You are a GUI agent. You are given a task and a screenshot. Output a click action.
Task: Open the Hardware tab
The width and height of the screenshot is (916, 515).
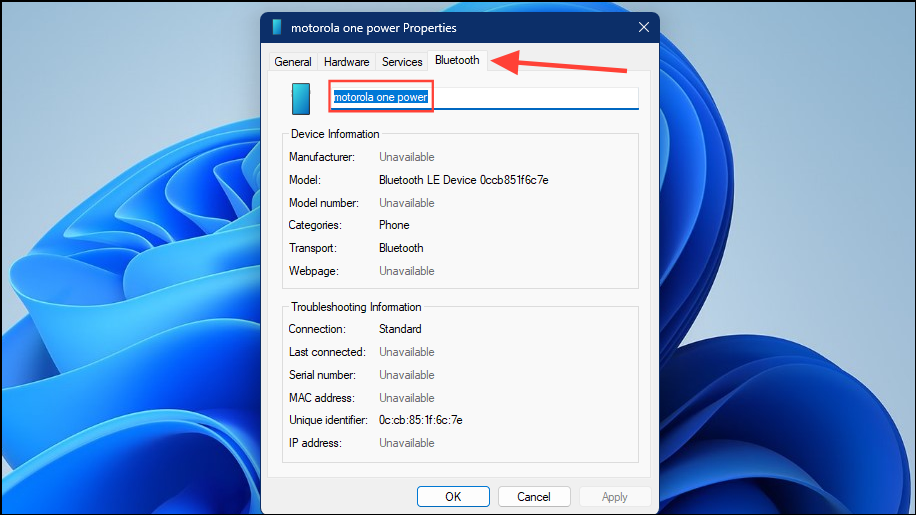[346, 62]
